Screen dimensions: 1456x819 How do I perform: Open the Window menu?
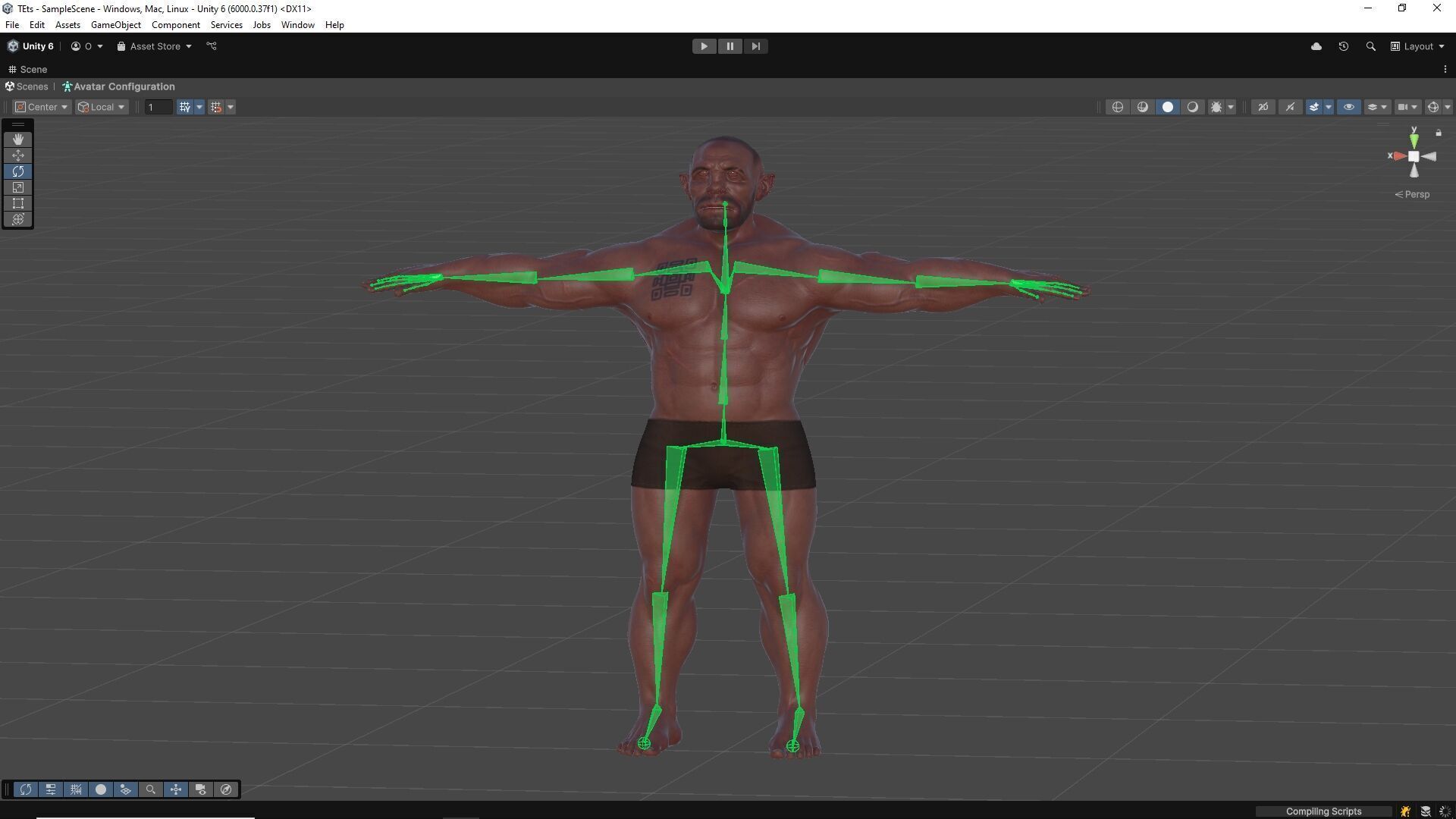297,25
